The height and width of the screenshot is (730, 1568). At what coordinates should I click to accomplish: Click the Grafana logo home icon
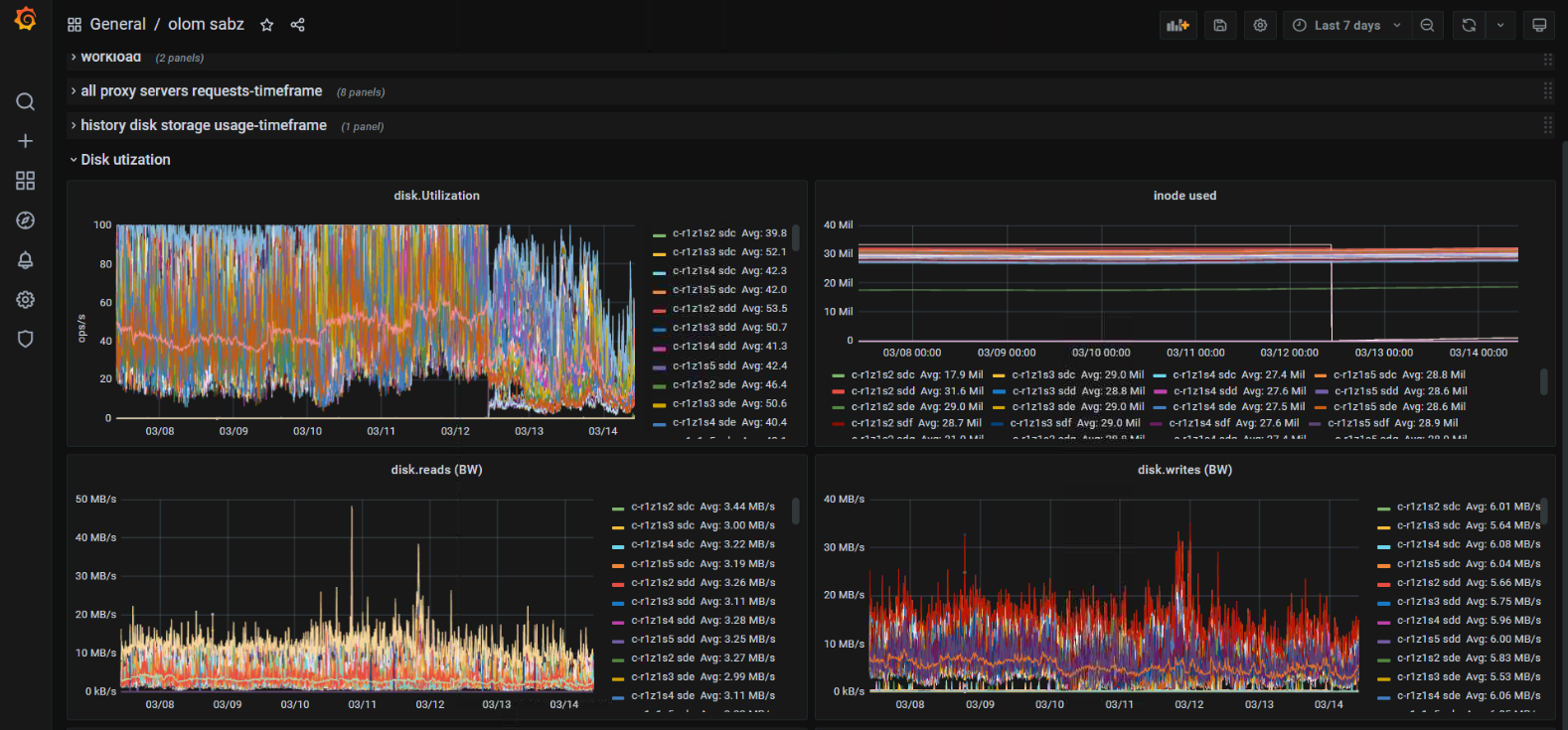point(26,20)
